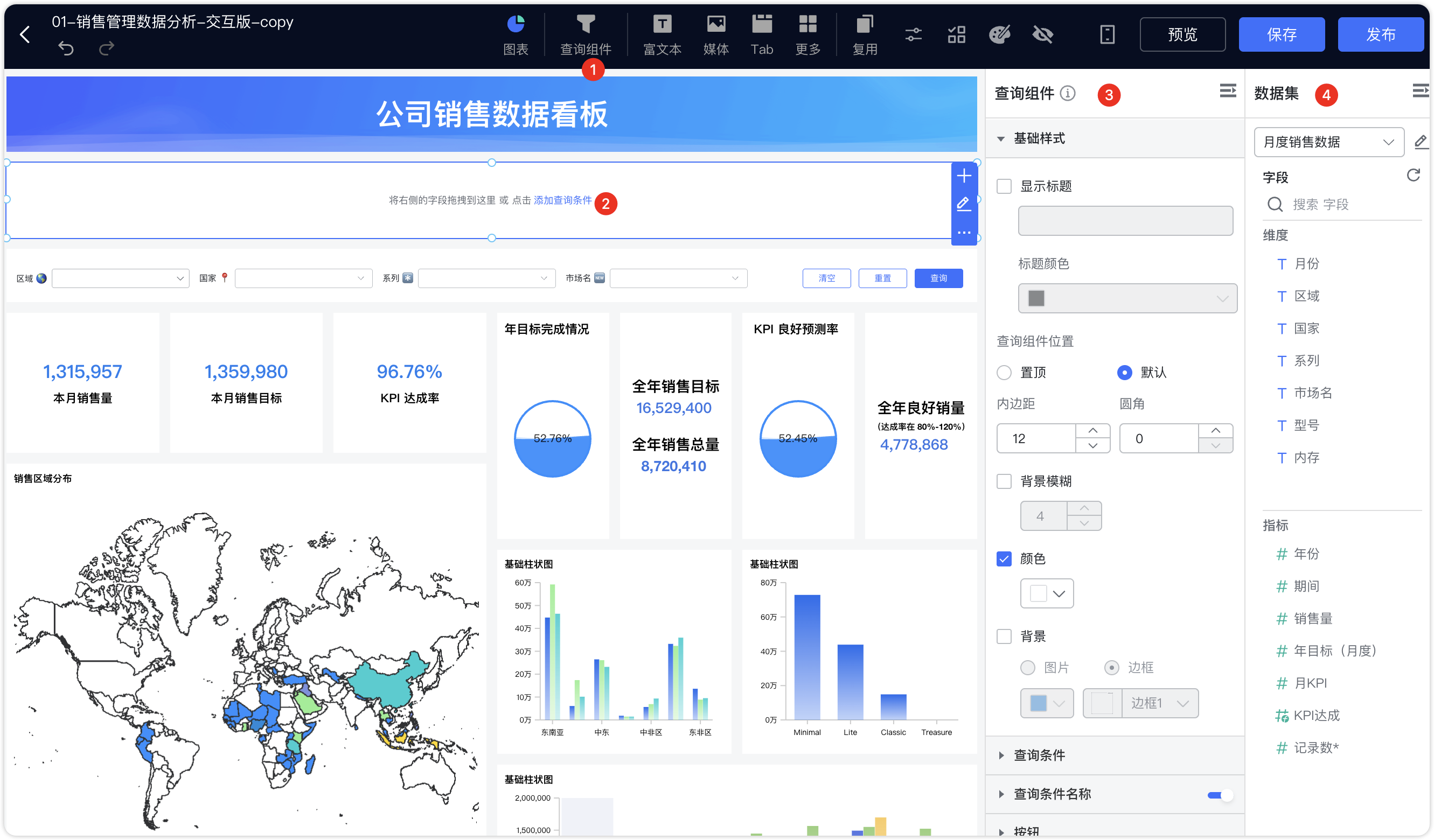Choose the 图片 background radio option

coord(1027,668)
